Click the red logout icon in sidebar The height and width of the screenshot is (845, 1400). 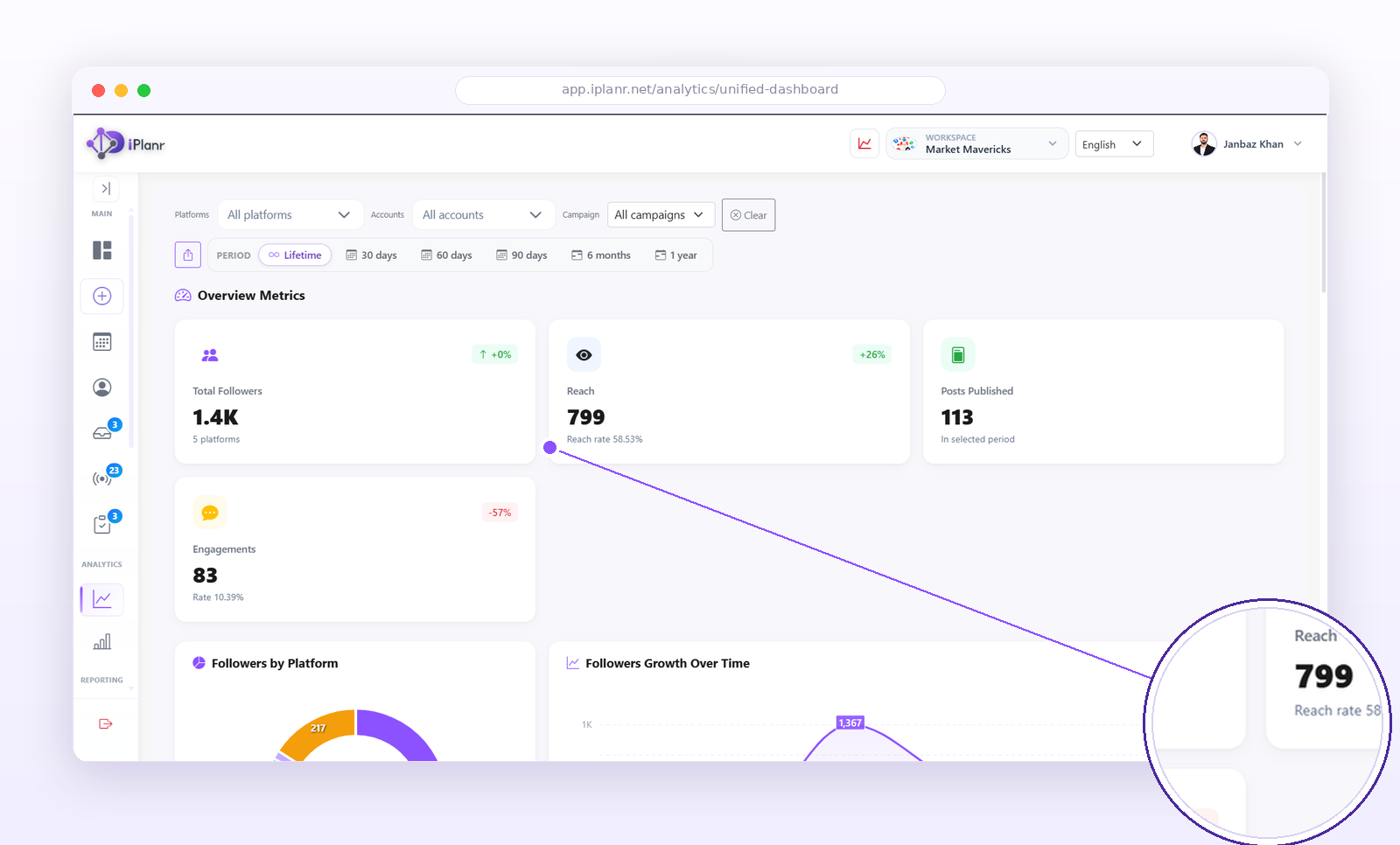(x=106, y=723)
